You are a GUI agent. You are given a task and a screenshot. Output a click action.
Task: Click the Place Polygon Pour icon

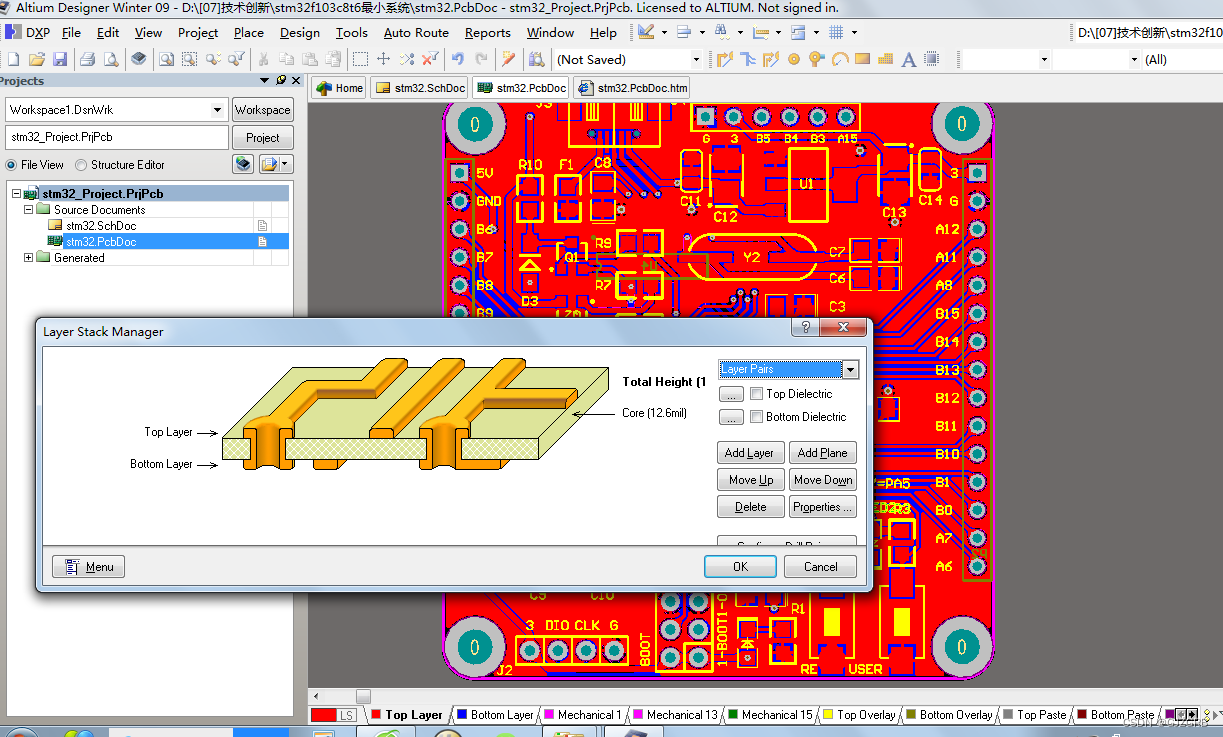click(x=886, y=59)
